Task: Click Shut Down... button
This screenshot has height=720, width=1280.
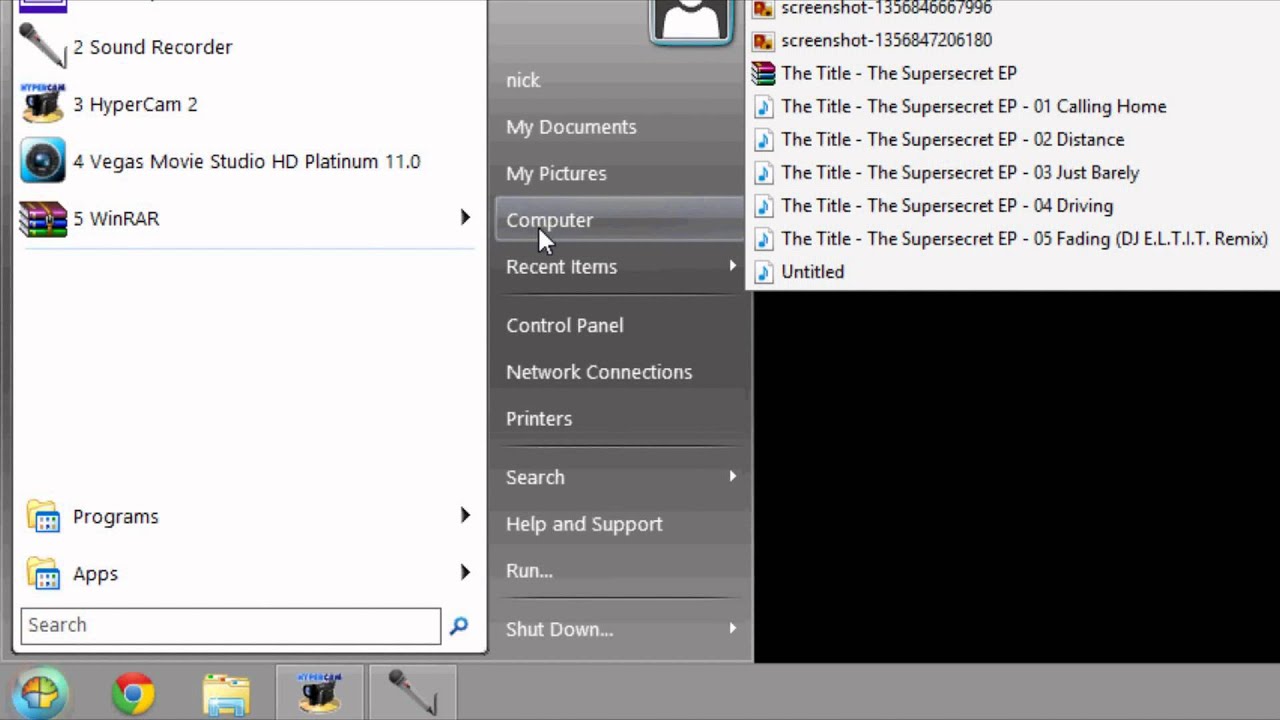Action: point(559,629)
